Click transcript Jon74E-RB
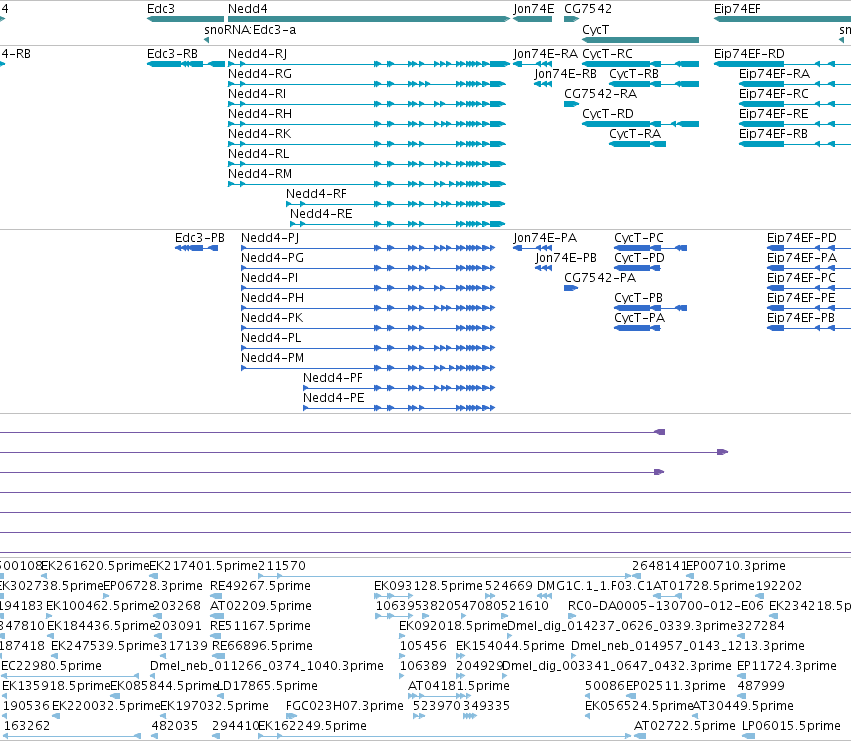The height and width of the screenshot is (741, 851). pos(566,74)
